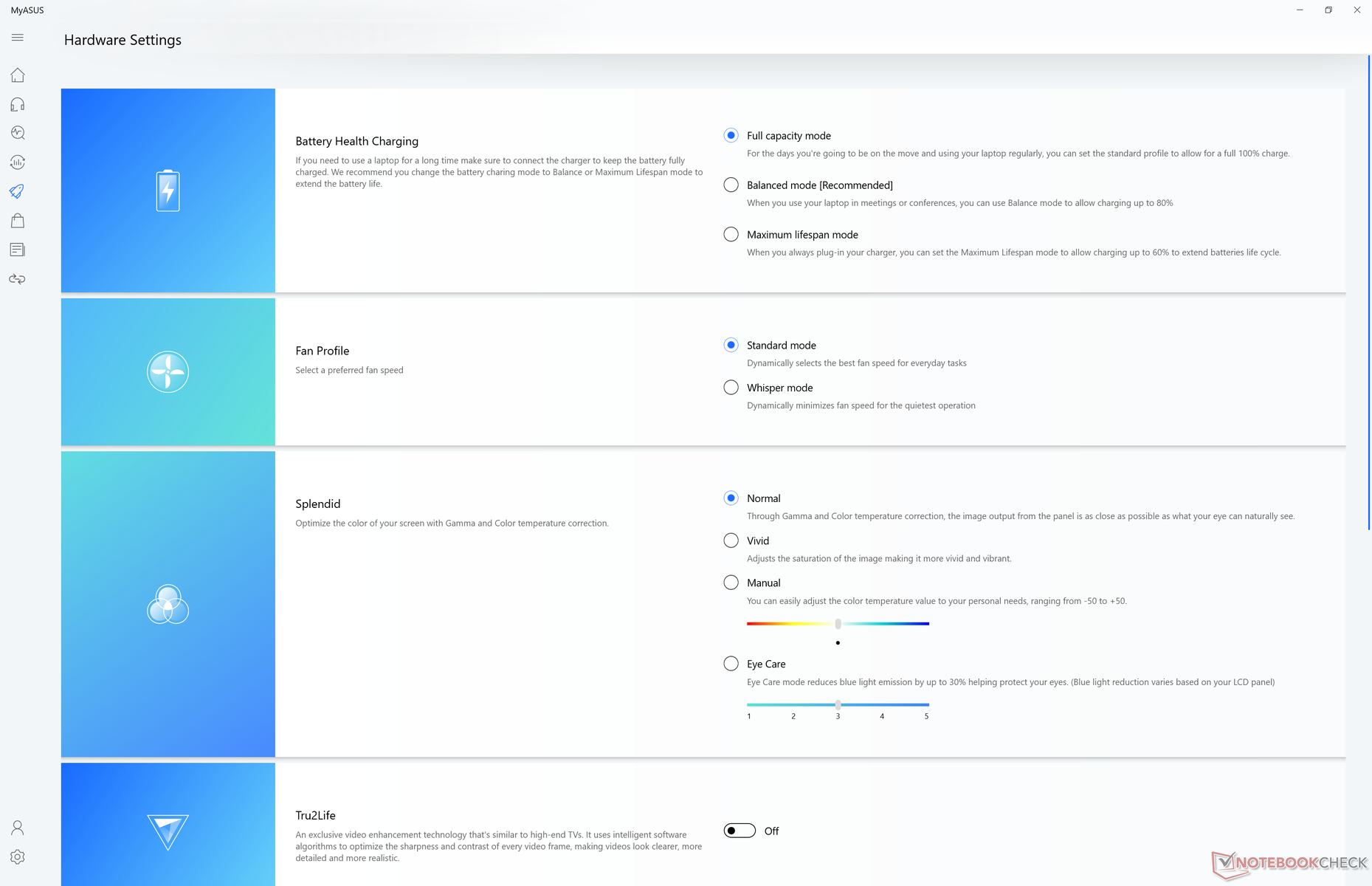This screenshot has height=886, width=1372.
Task: Open the user account profile icon
Action: coord(18,828)
